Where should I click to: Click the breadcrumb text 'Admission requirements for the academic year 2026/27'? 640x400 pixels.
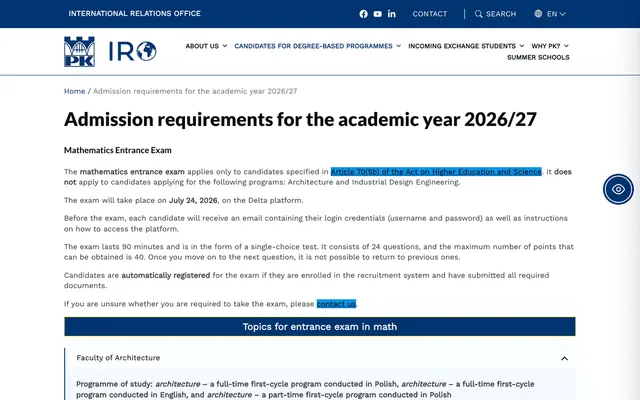coord(195,91)
